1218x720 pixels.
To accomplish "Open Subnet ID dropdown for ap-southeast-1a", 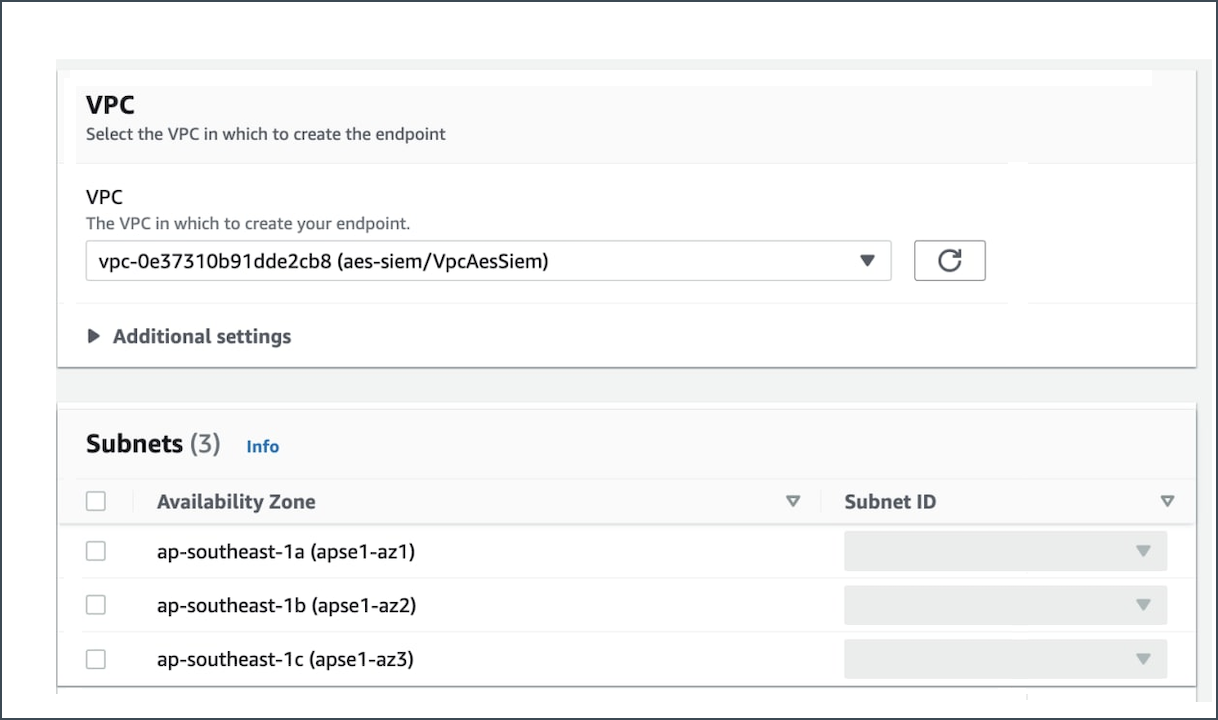I will coord(1005,551).
